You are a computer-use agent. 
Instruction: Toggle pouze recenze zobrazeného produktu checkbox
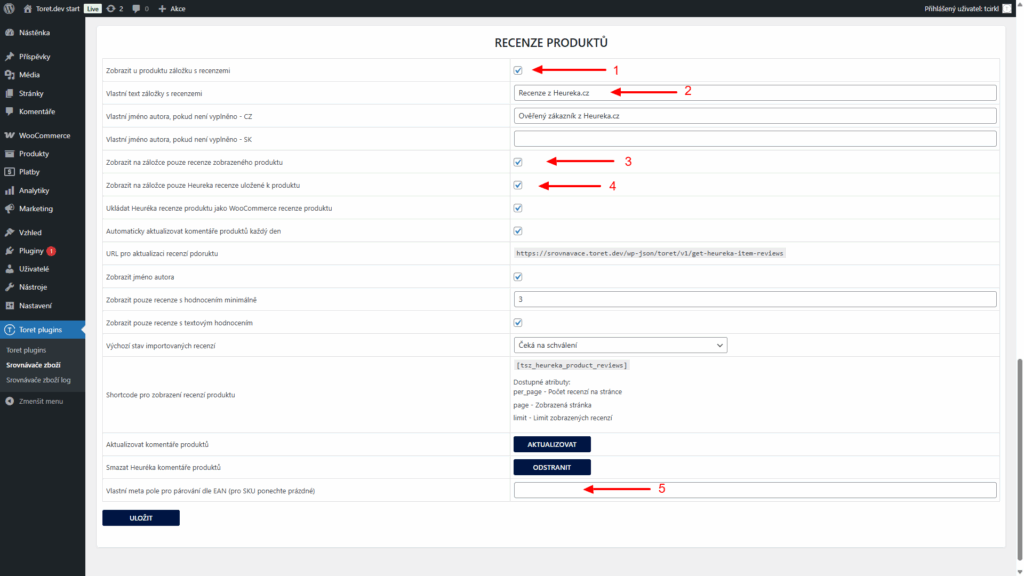tap(518, 162)
